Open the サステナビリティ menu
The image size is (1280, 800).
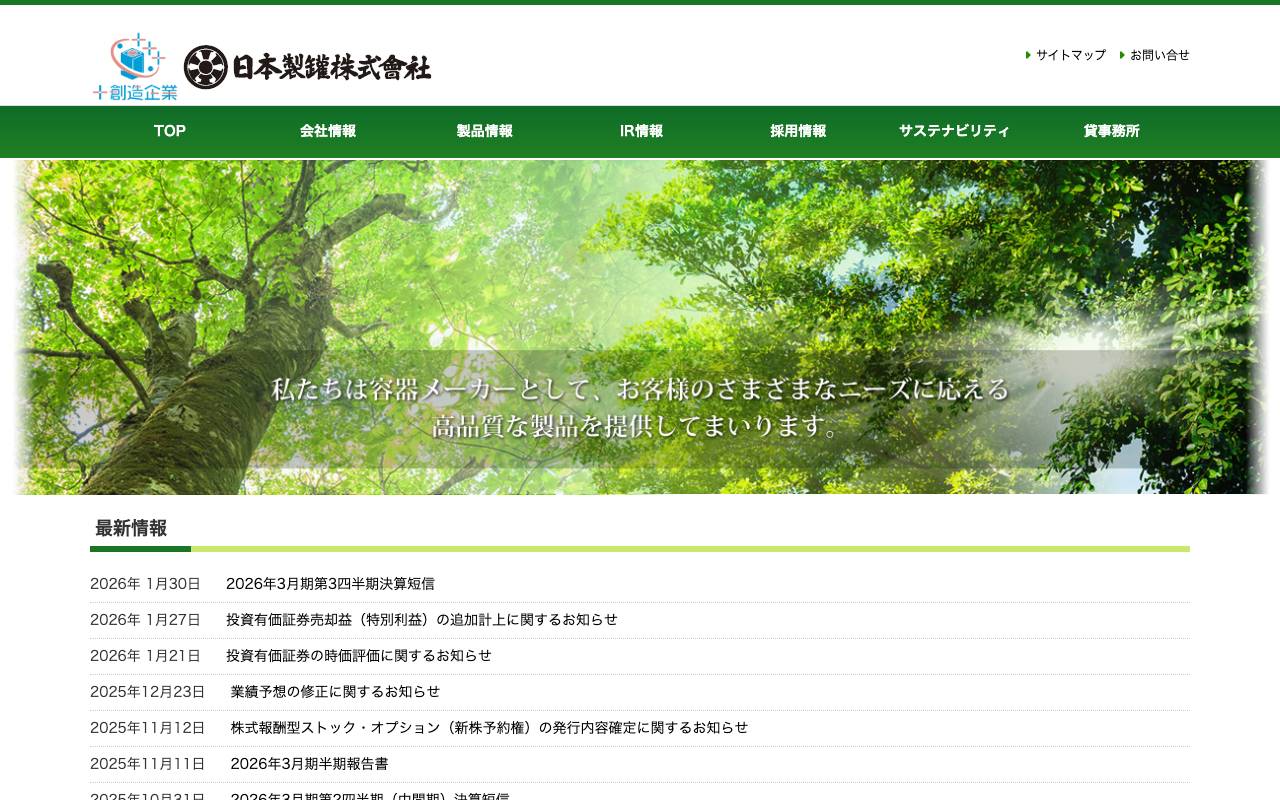(x=954, y=131)
